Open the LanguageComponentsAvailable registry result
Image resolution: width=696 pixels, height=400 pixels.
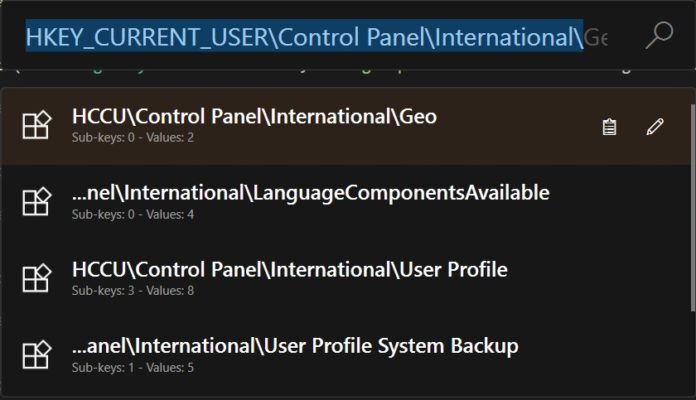coord(310,193)
